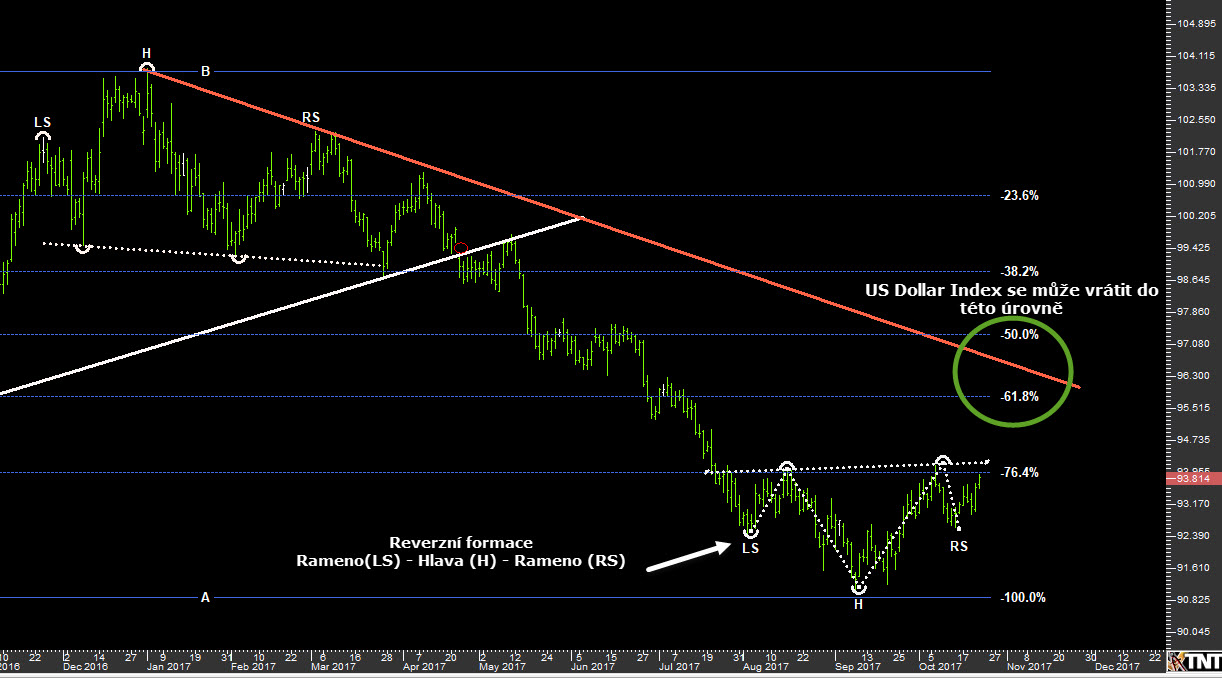1222x678 pixels.
Task: Click the 104.115 price axis value
Action: pyautogui.click(x=1196, y=56)
